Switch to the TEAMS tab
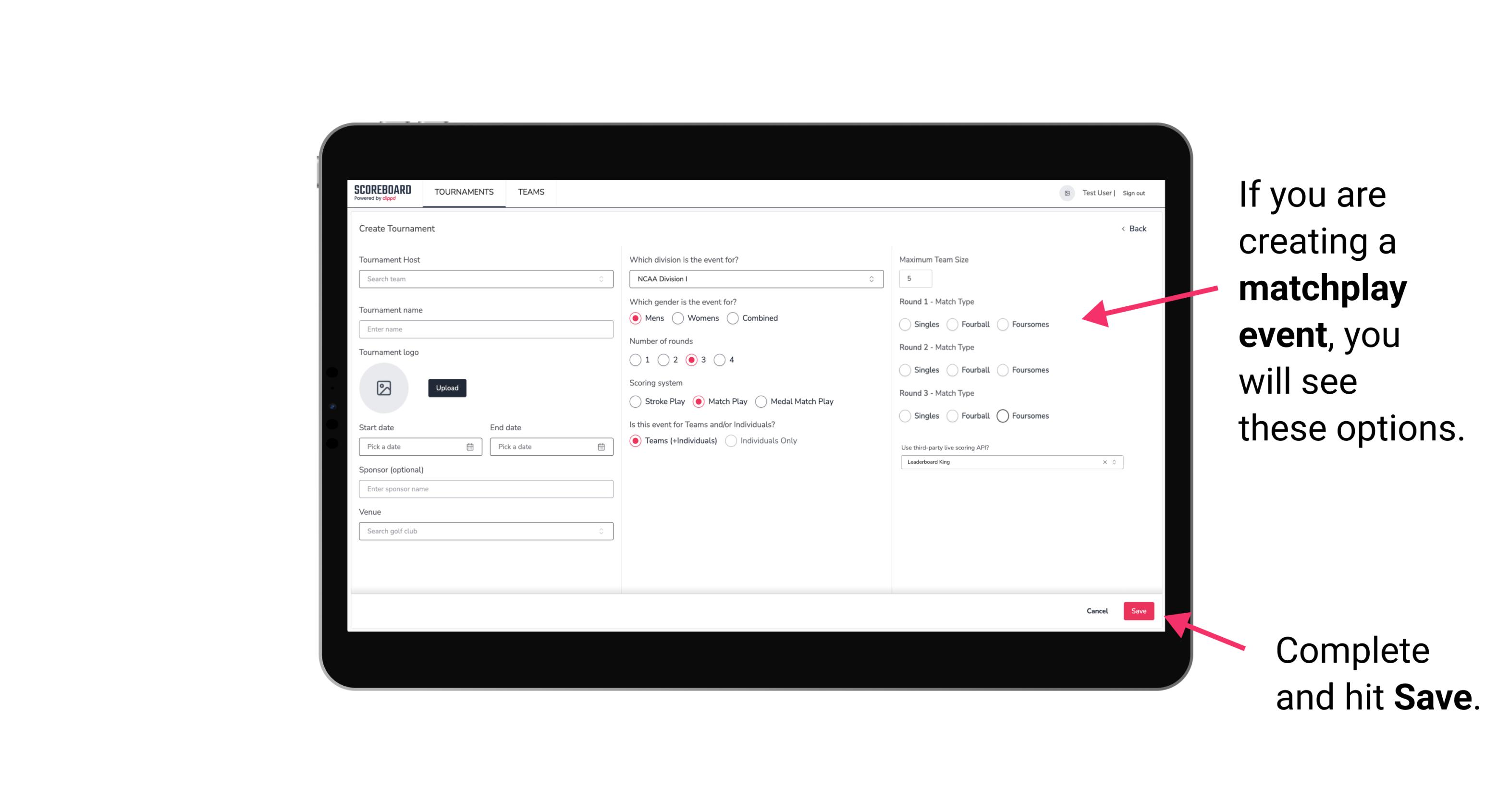Screen dimensions: 1510x812 tap(530, 192)
